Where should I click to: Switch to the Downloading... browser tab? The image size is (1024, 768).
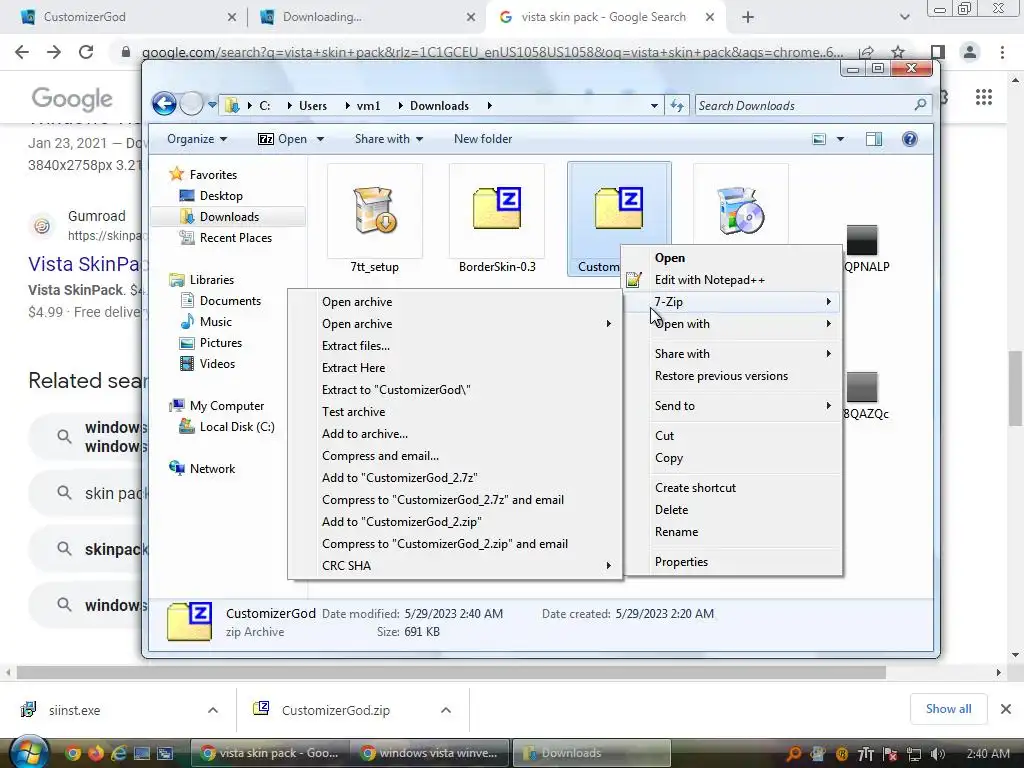(x=366, y=17)
